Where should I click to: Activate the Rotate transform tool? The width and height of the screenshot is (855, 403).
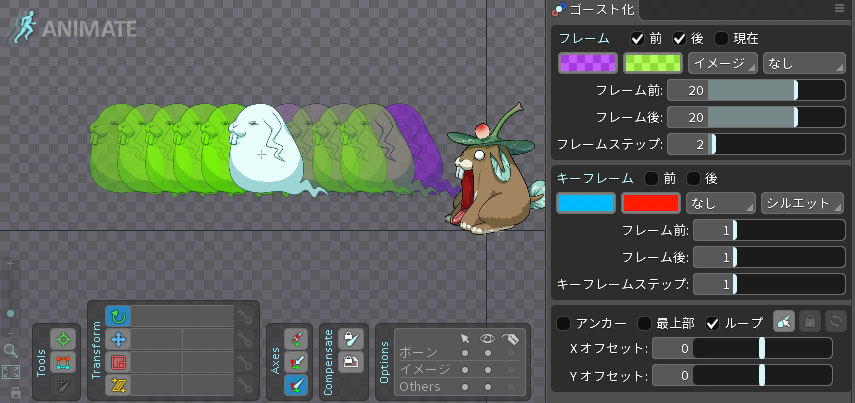(x=118, y=316)
